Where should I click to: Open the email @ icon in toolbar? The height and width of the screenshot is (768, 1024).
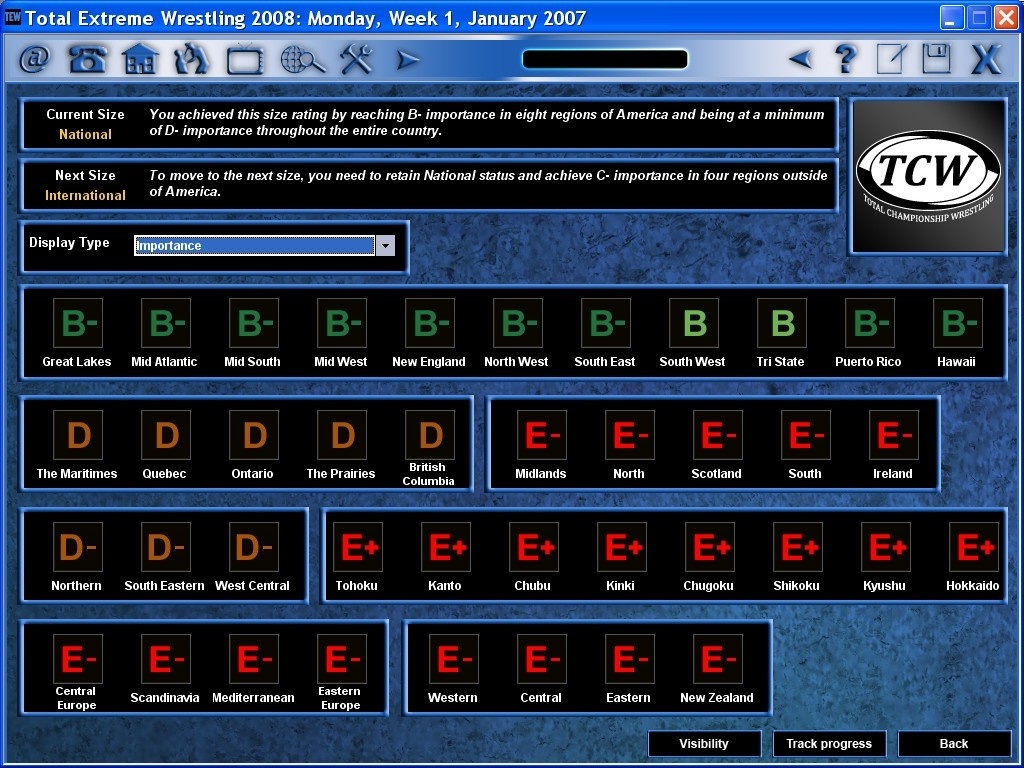[x=35, y=60]
